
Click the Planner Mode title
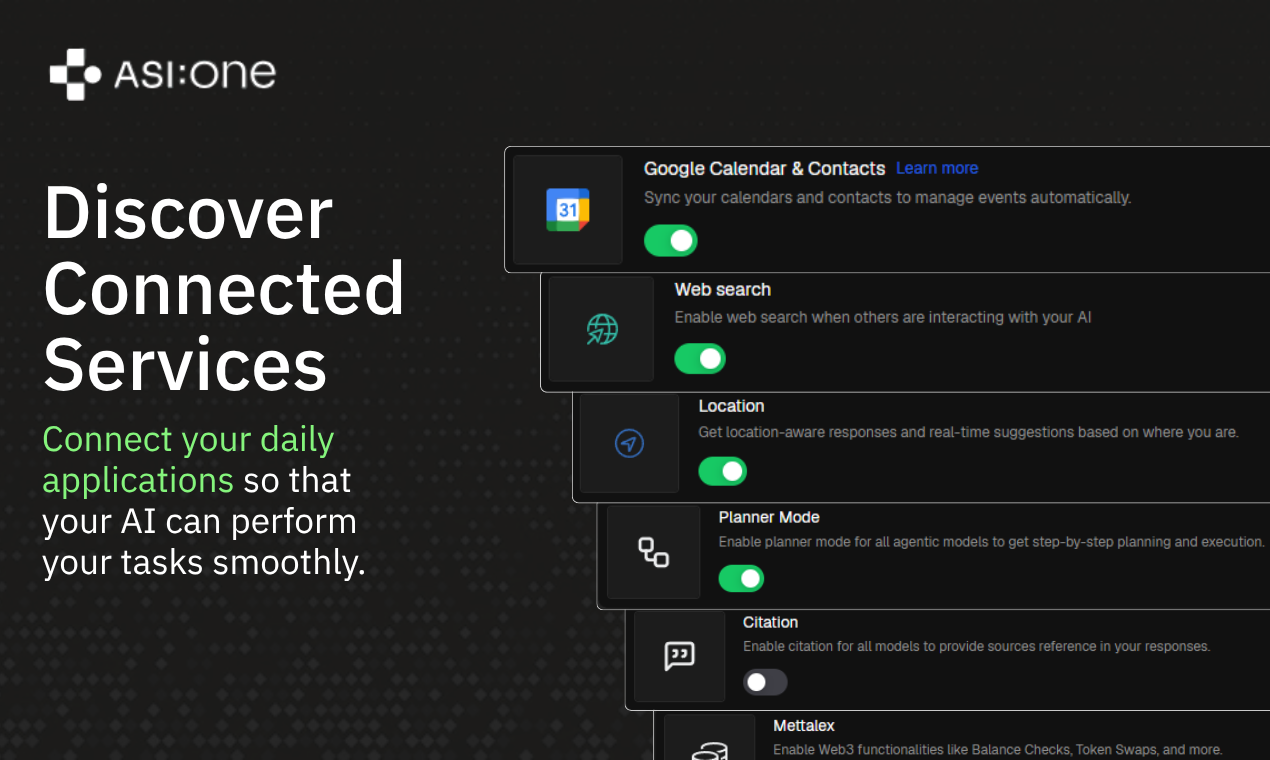coord(769,517)
